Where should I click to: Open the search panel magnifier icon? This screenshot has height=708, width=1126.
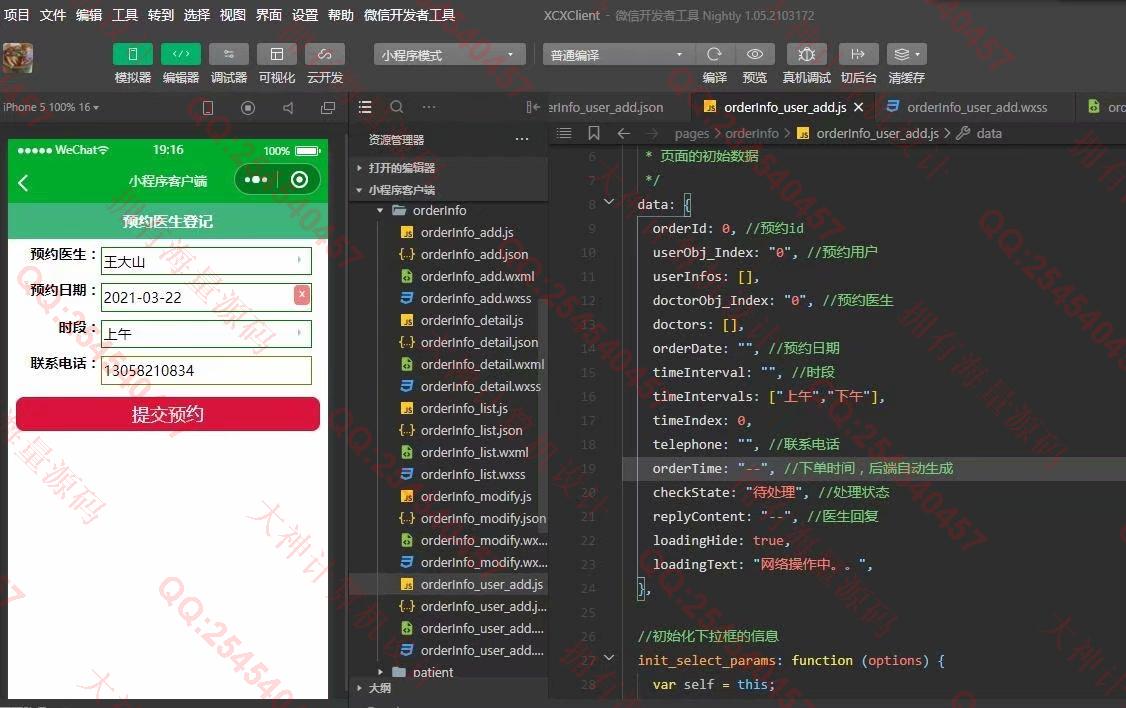(396, 107)
